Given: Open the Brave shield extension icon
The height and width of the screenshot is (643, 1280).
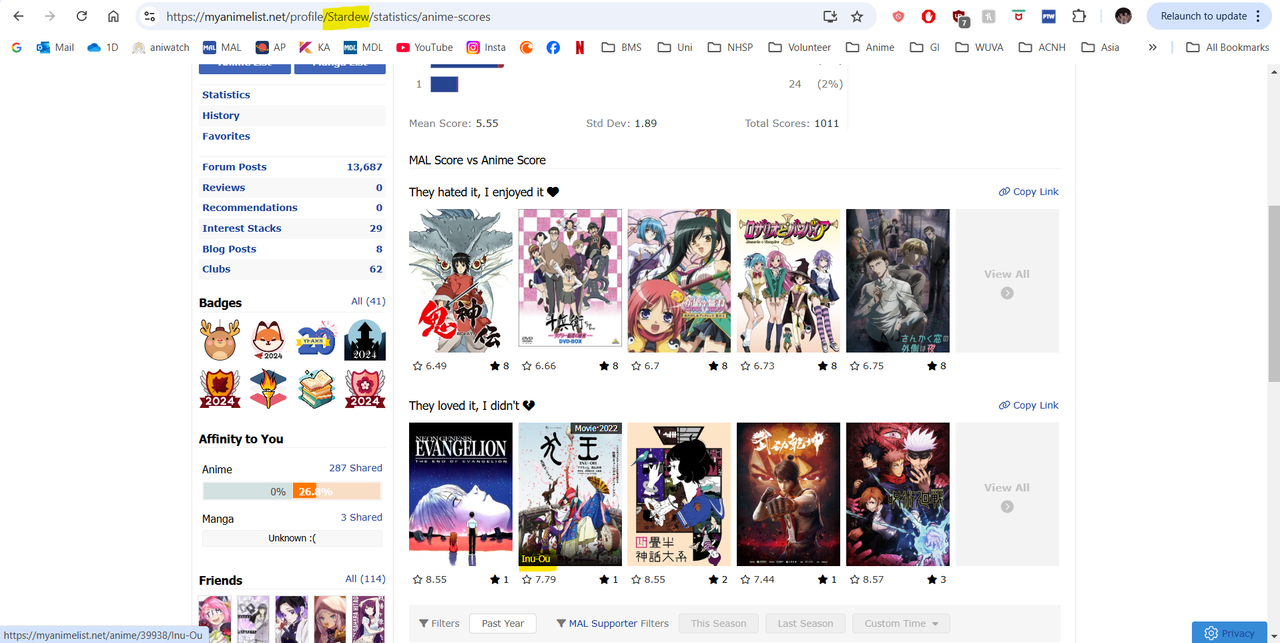Looking at the screenshot, I should 898,16.
